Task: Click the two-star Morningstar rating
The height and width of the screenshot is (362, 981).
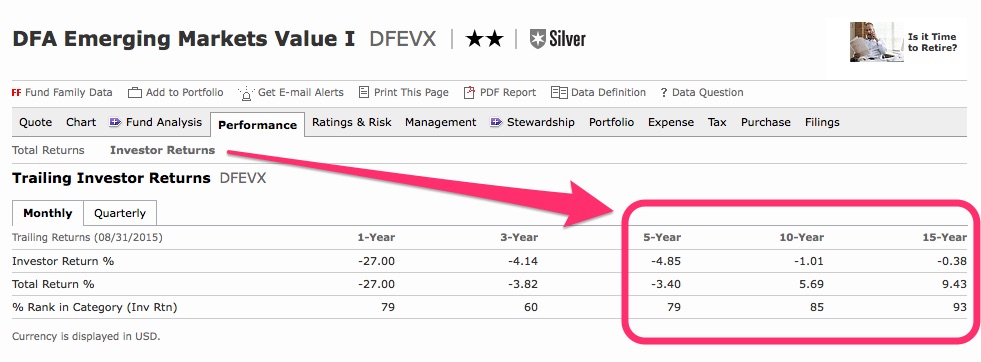Action: click(x=484, y=39)
